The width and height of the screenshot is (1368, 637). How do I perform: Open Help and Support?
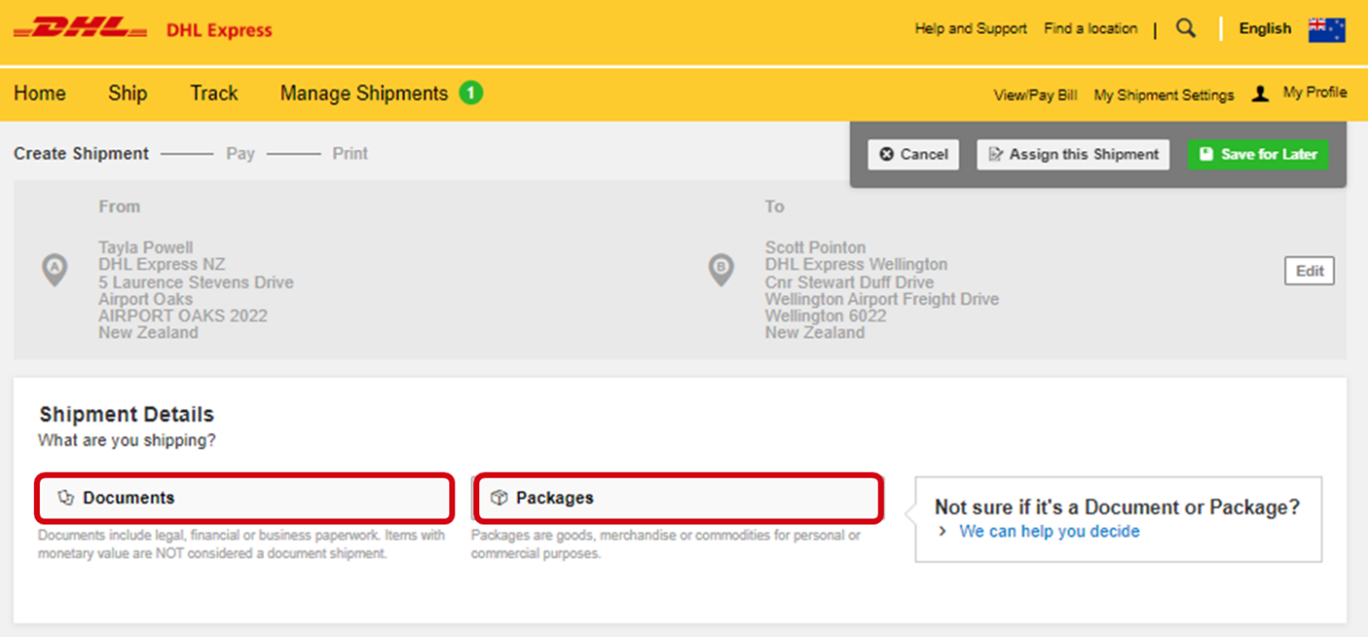pyautogui.click(x=971, y=28)
